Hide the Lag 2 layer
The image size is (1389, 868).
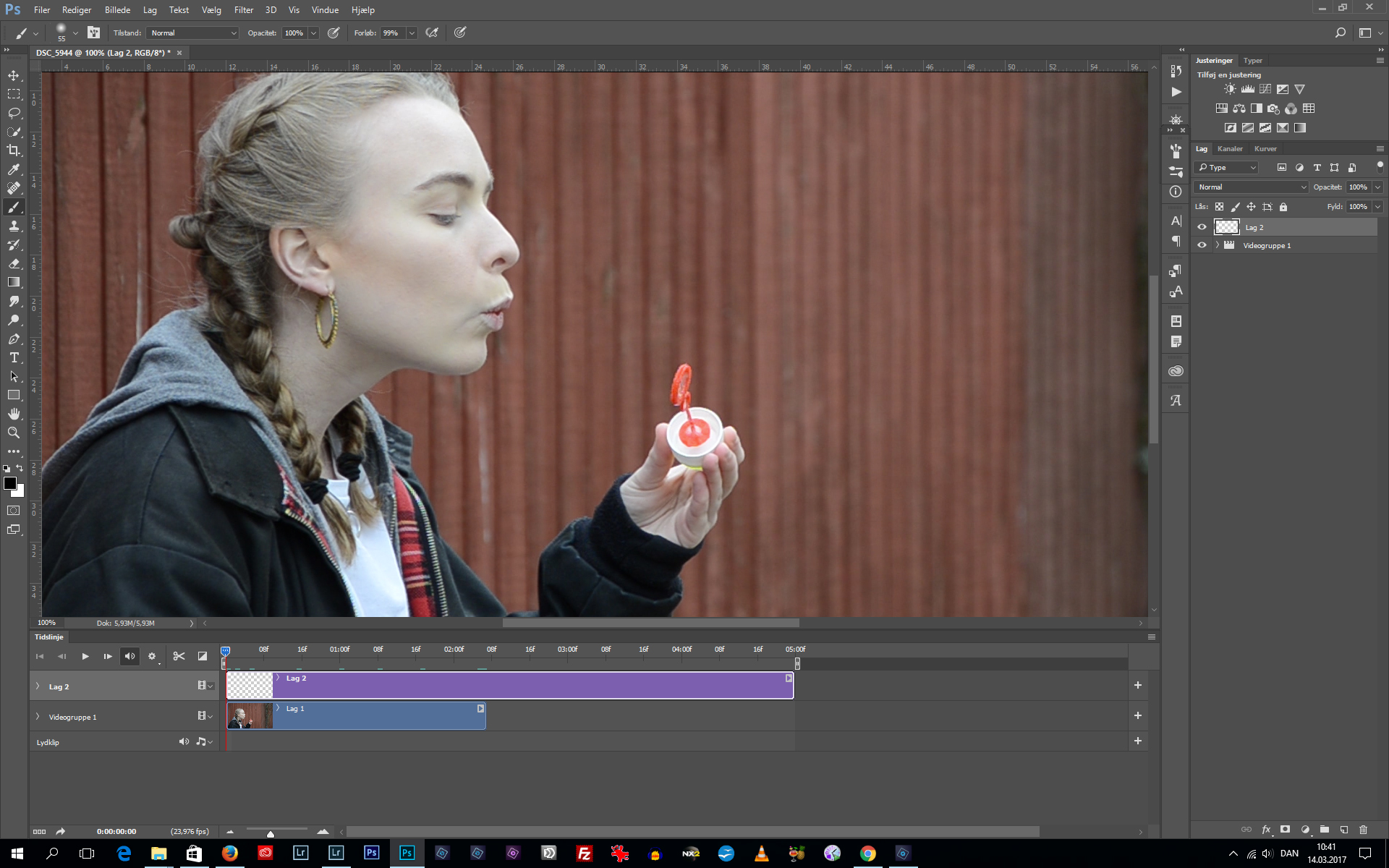tap(1202, 227)
